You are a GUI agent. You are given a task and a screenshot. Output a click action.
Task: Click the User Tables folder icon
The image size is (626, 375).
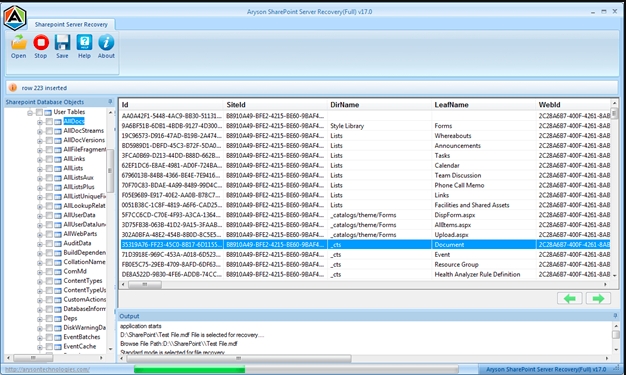pos(48,112)
